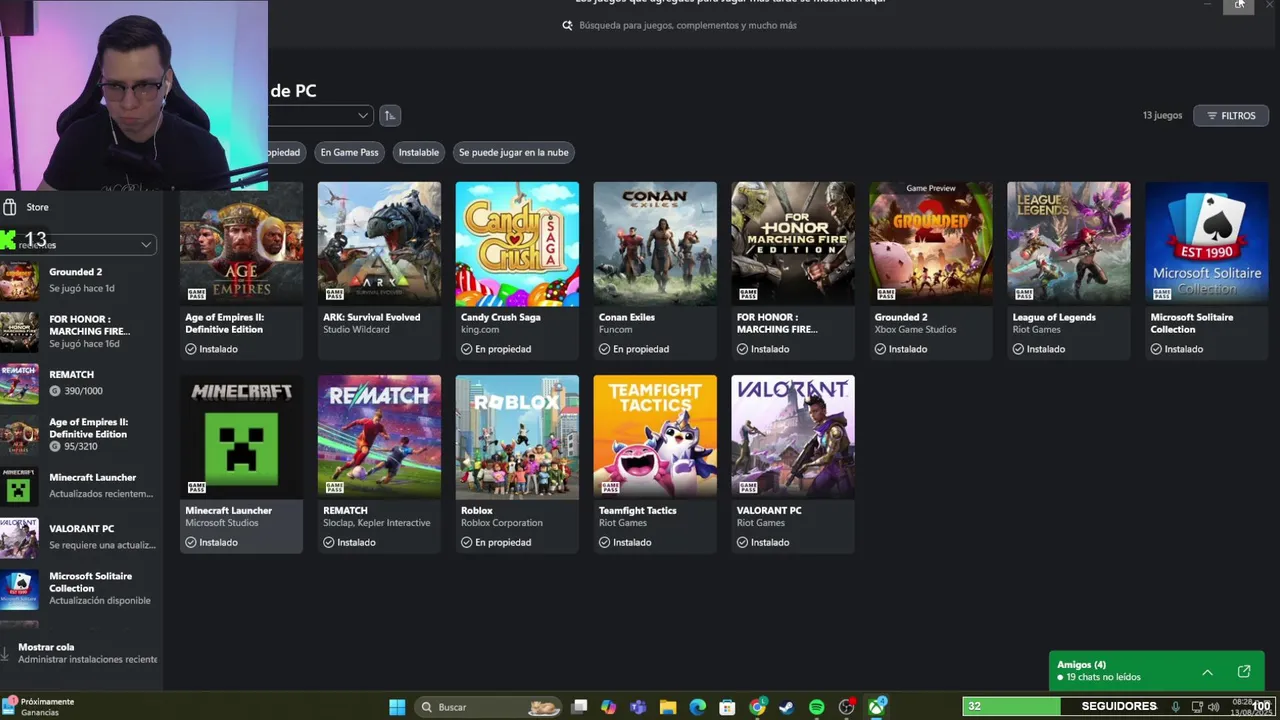This screenshot has height=720, width=1280.
Task: Select the Instalable filter chip
Action: coord(418,152)
